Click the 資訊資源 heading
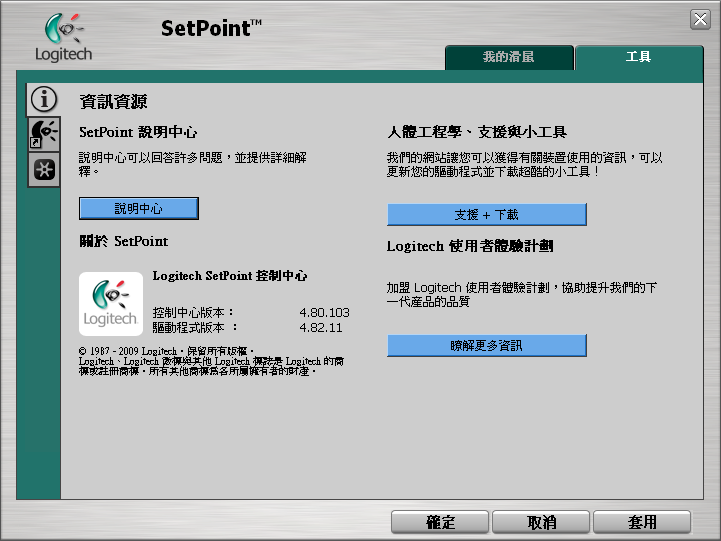Screen dimensions: 721x541 tap(113, 102)
